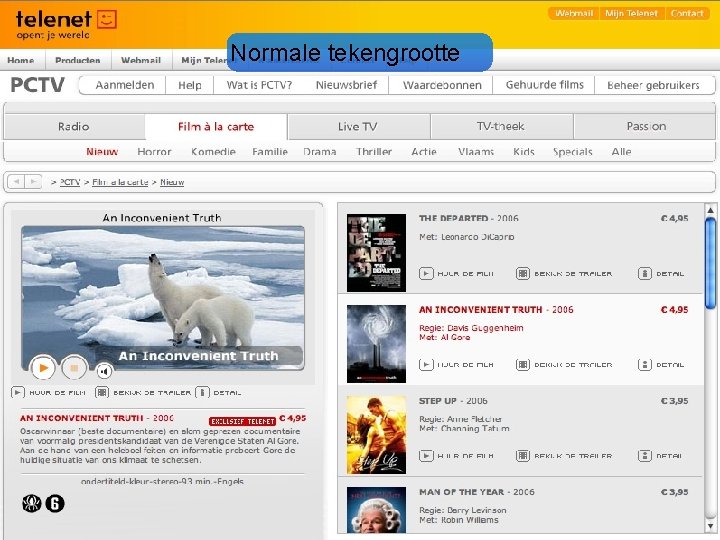Play the An Inconvenient Truth trailer video
The width and height of the screenshot is (720, 540).
[x=43, y=368]
